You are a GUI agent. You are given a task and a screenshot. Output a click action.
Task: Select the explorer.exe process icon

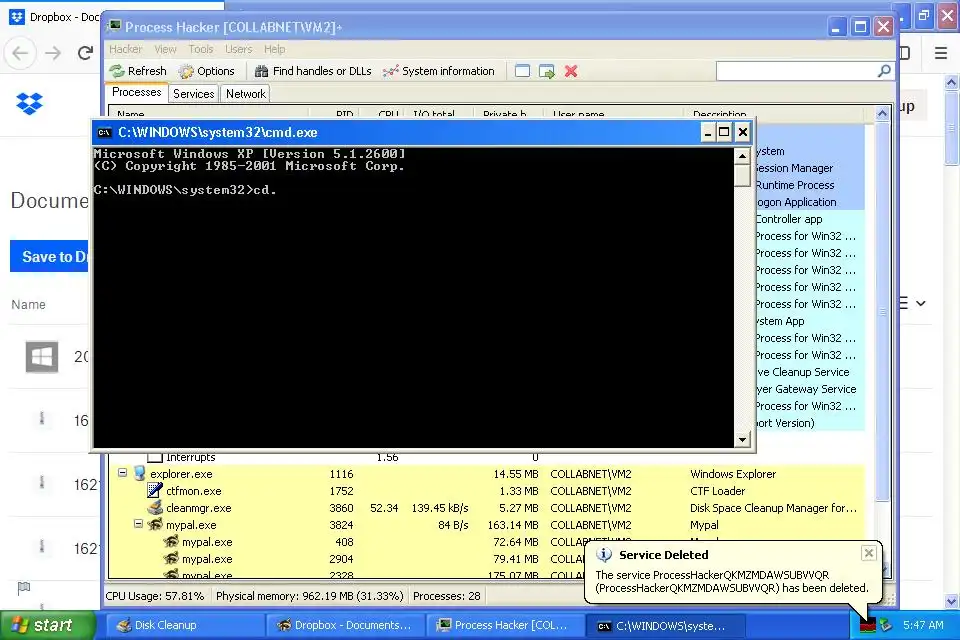coord(140,473)
